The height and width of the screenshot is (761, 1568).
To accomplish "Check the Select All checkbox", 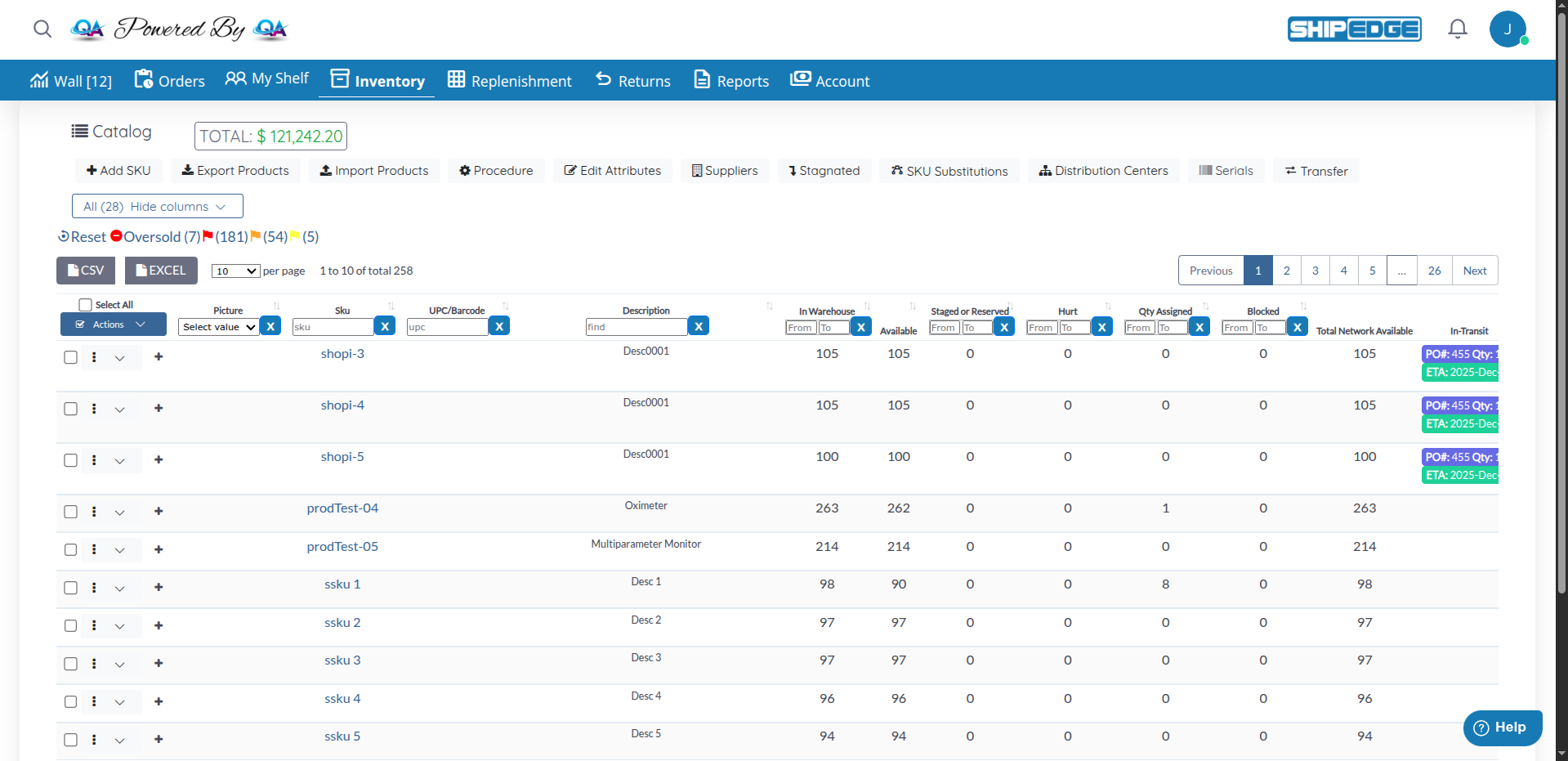I will tap(85, 304).
